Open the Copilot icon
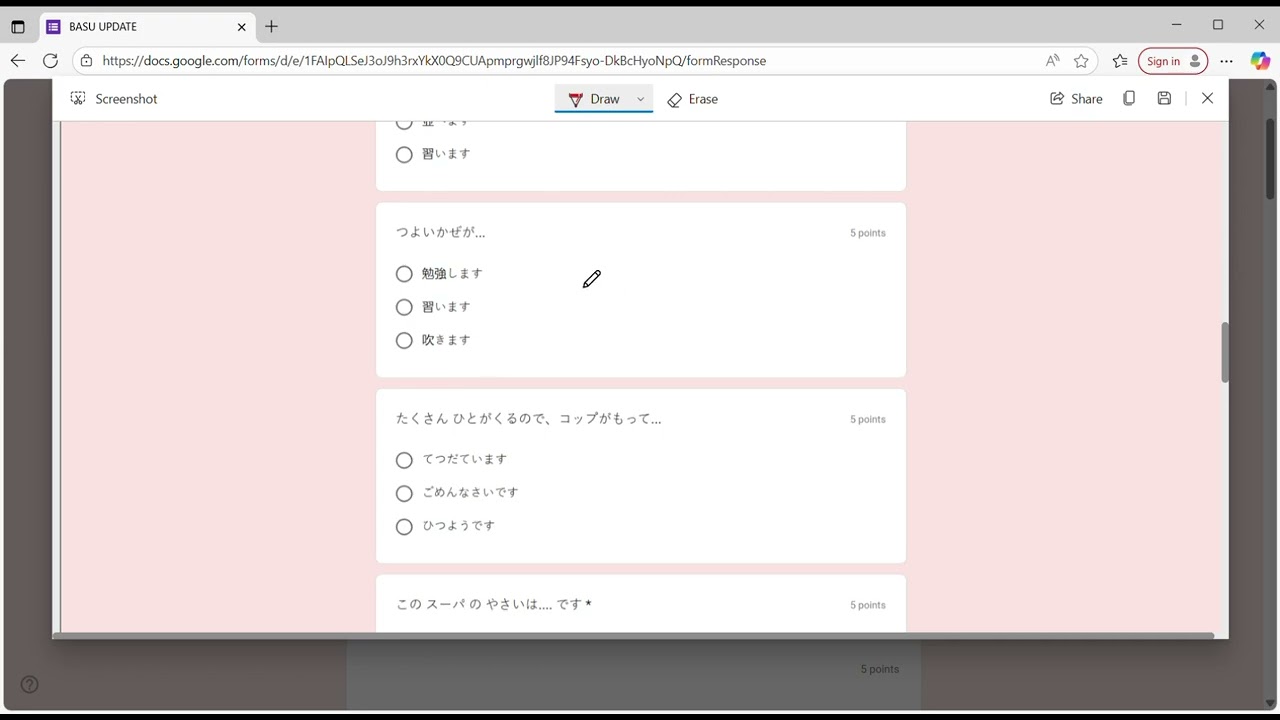 1260,61
